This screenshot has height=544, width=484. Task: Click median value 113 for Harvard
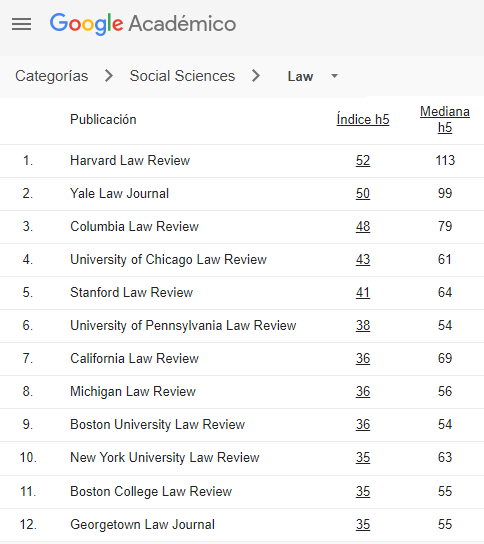tap(445, 161)
